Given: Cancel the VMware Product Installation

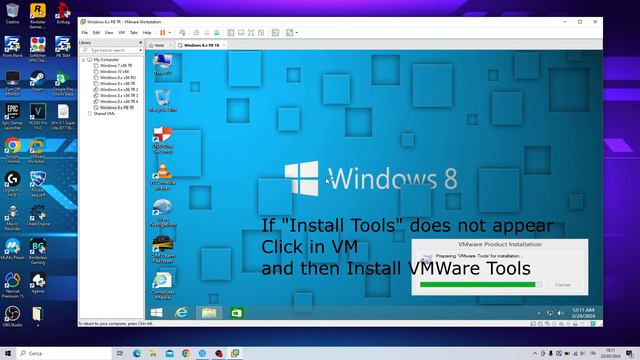Looking at the screenshot, I should tap(562, 284).
